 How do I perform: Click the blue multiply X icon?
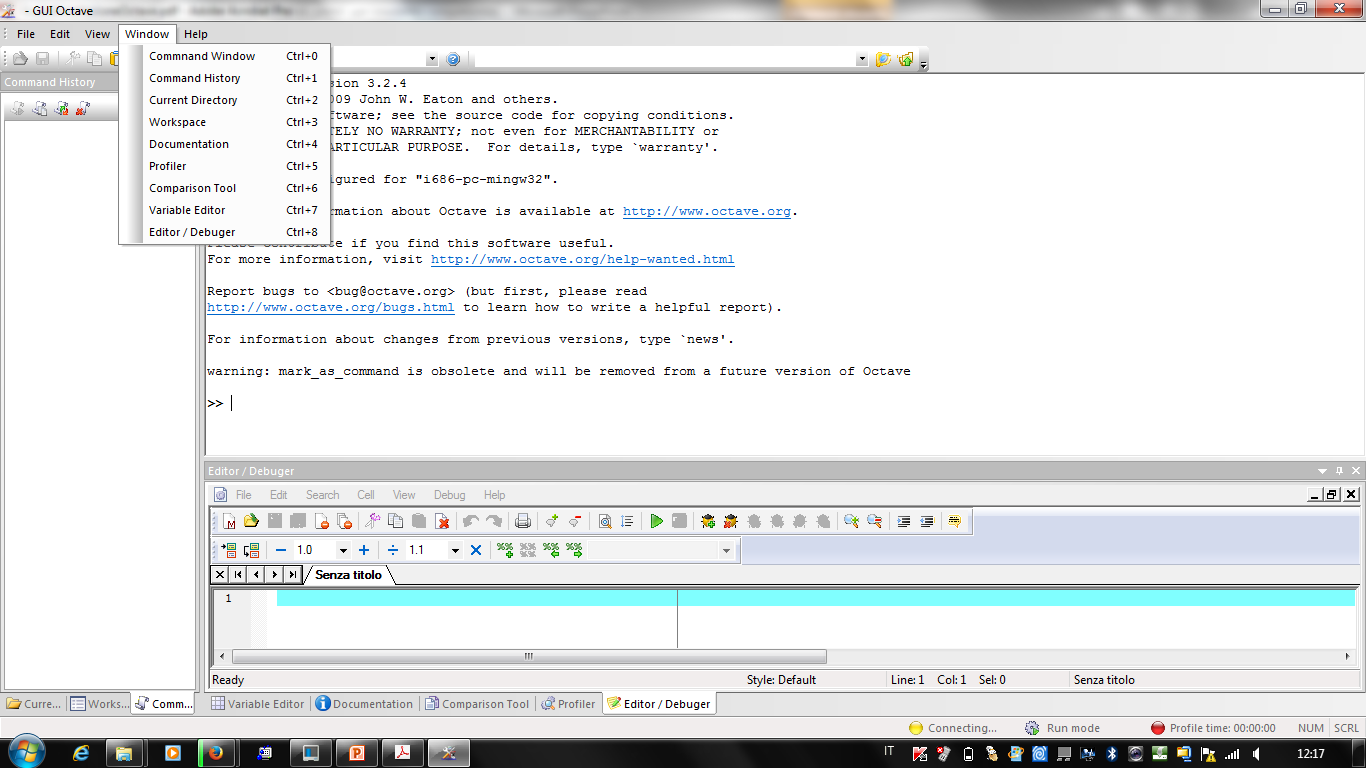(476, 550)
